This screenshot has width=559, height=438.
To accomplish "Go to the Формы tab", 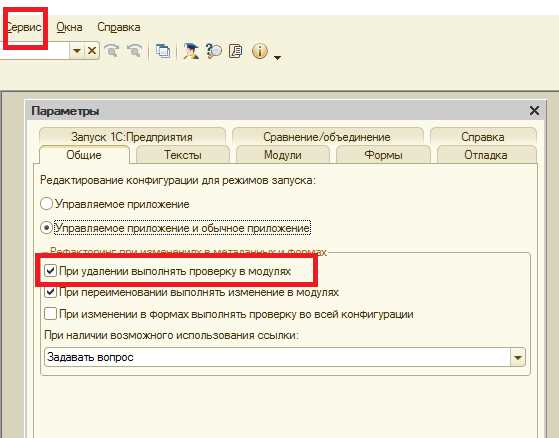I will click(x=384, y=155).
